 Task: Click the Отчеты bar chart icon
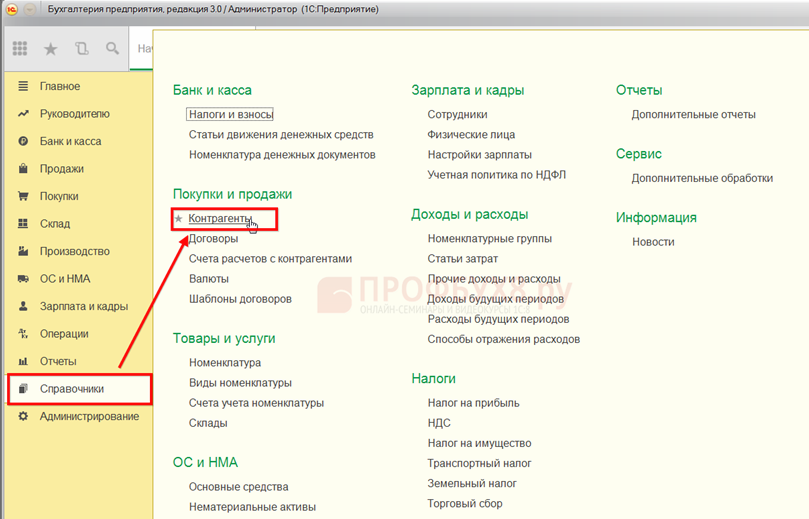(x=23, y=361)
